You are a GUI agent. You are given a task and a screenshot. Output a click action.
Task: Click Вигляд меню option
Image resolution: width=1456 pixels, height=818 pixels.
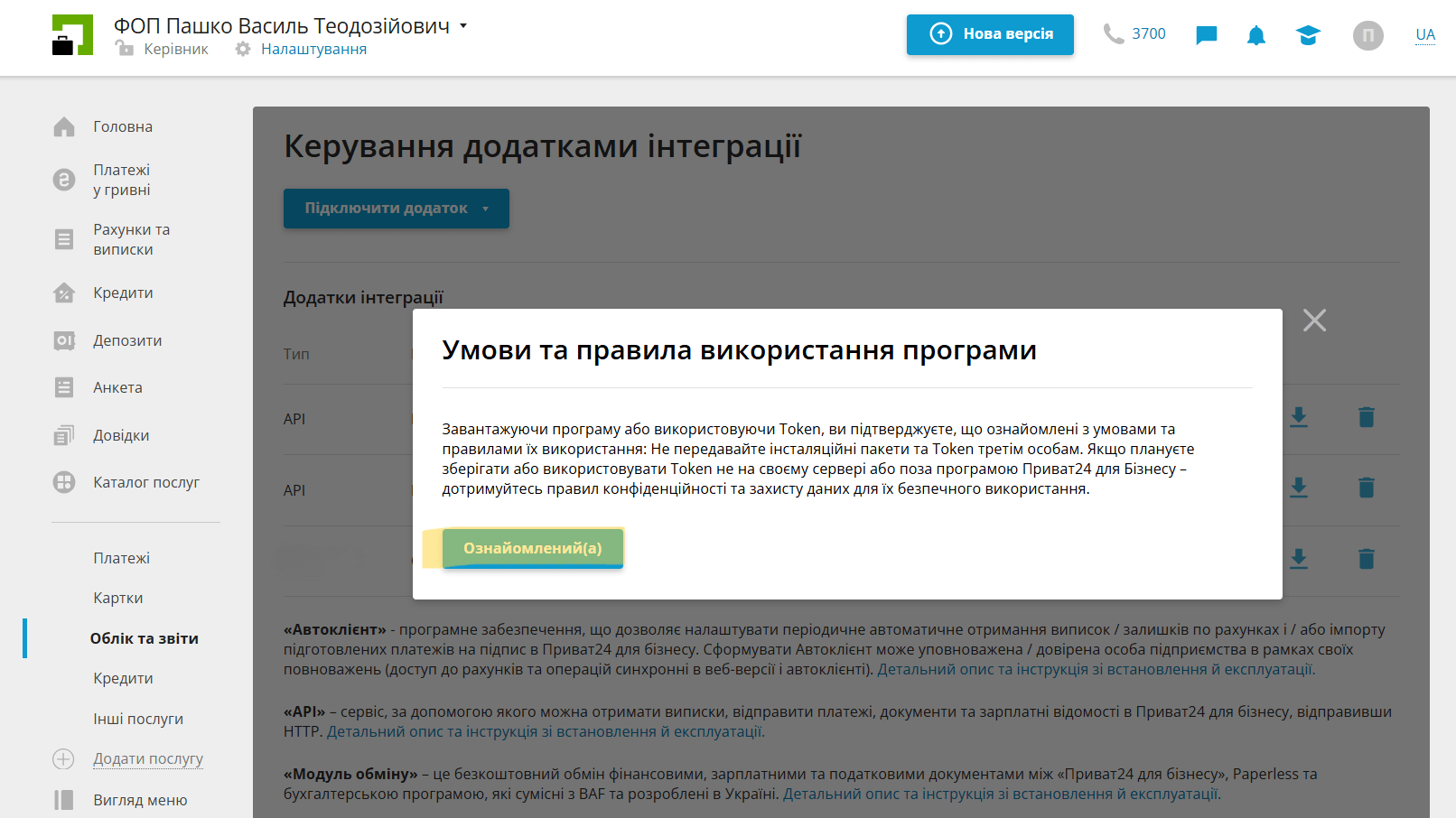pos(140,800)
